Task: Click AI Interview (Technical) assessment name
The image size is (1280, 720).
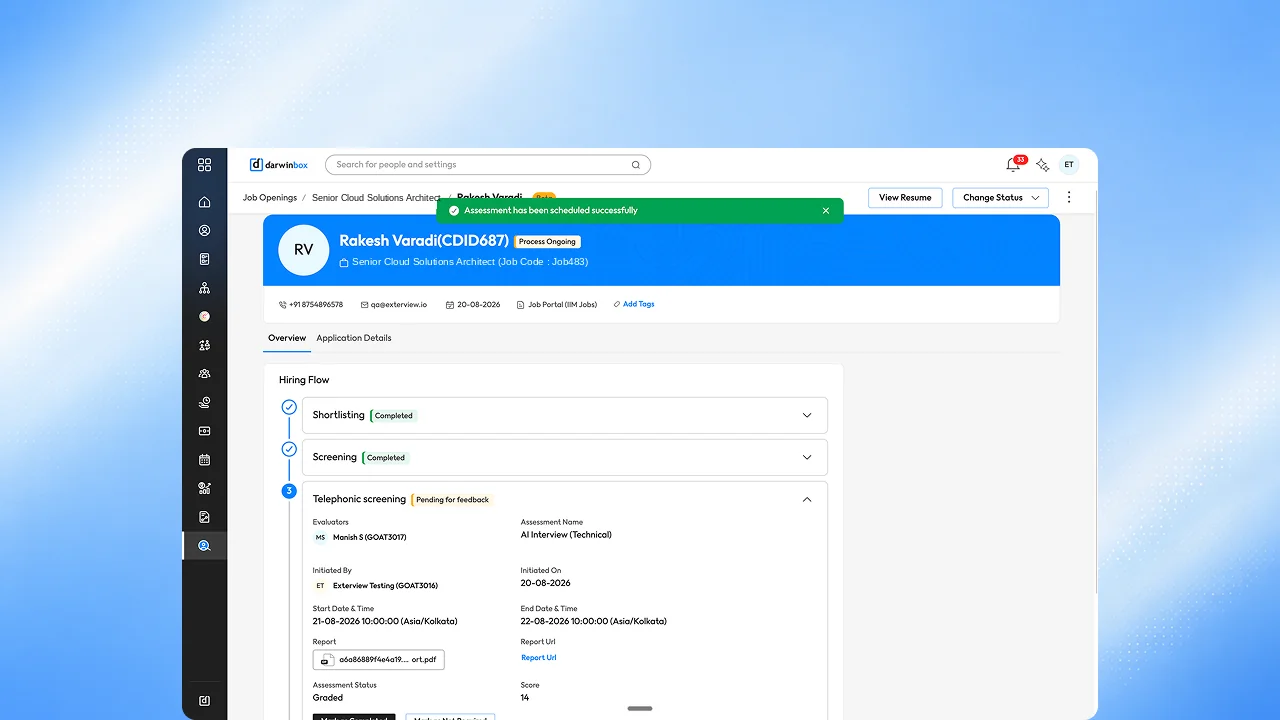Action: click(x=566, y=535)
